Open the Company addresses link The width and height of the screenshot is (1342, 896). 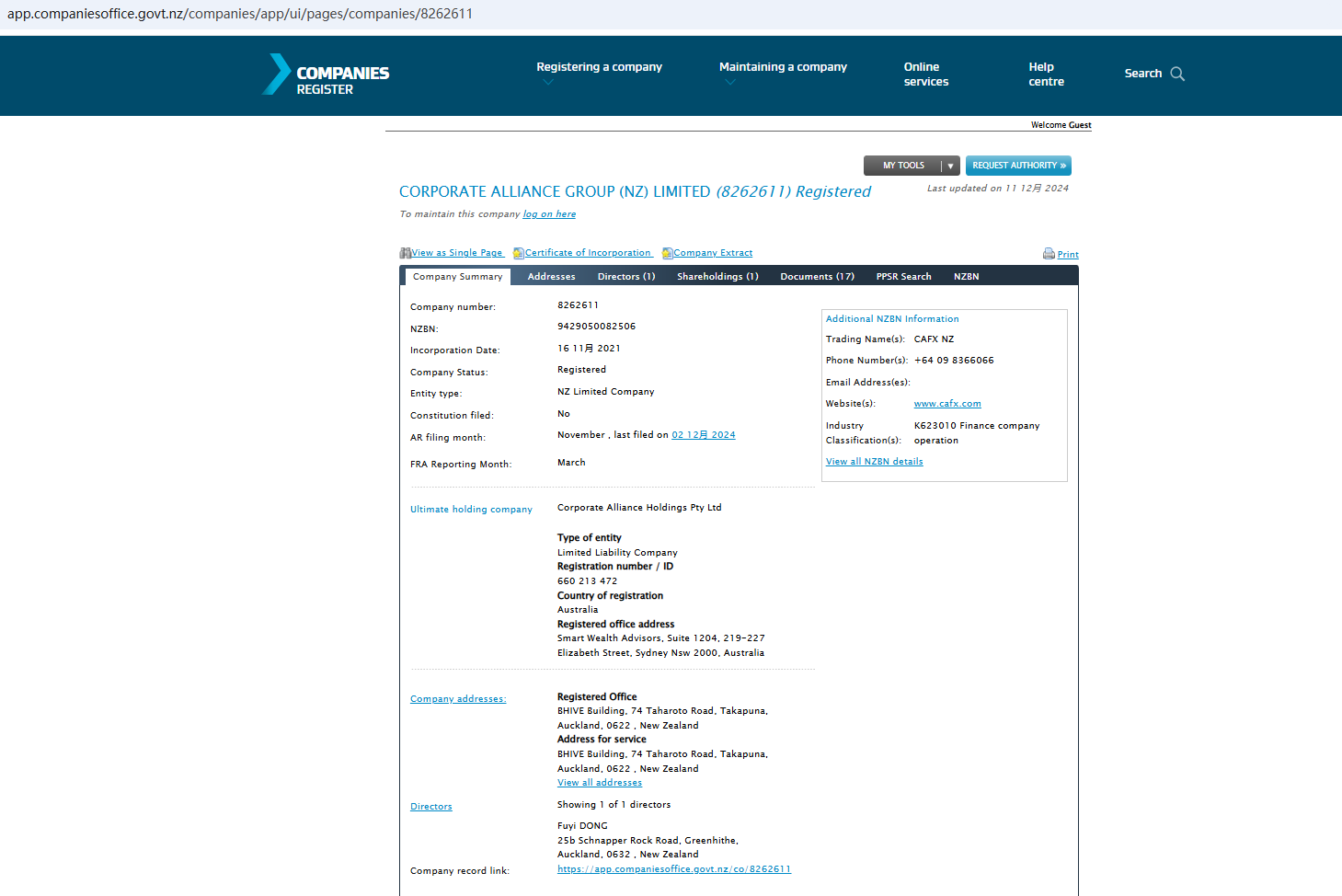click(458, 699)
